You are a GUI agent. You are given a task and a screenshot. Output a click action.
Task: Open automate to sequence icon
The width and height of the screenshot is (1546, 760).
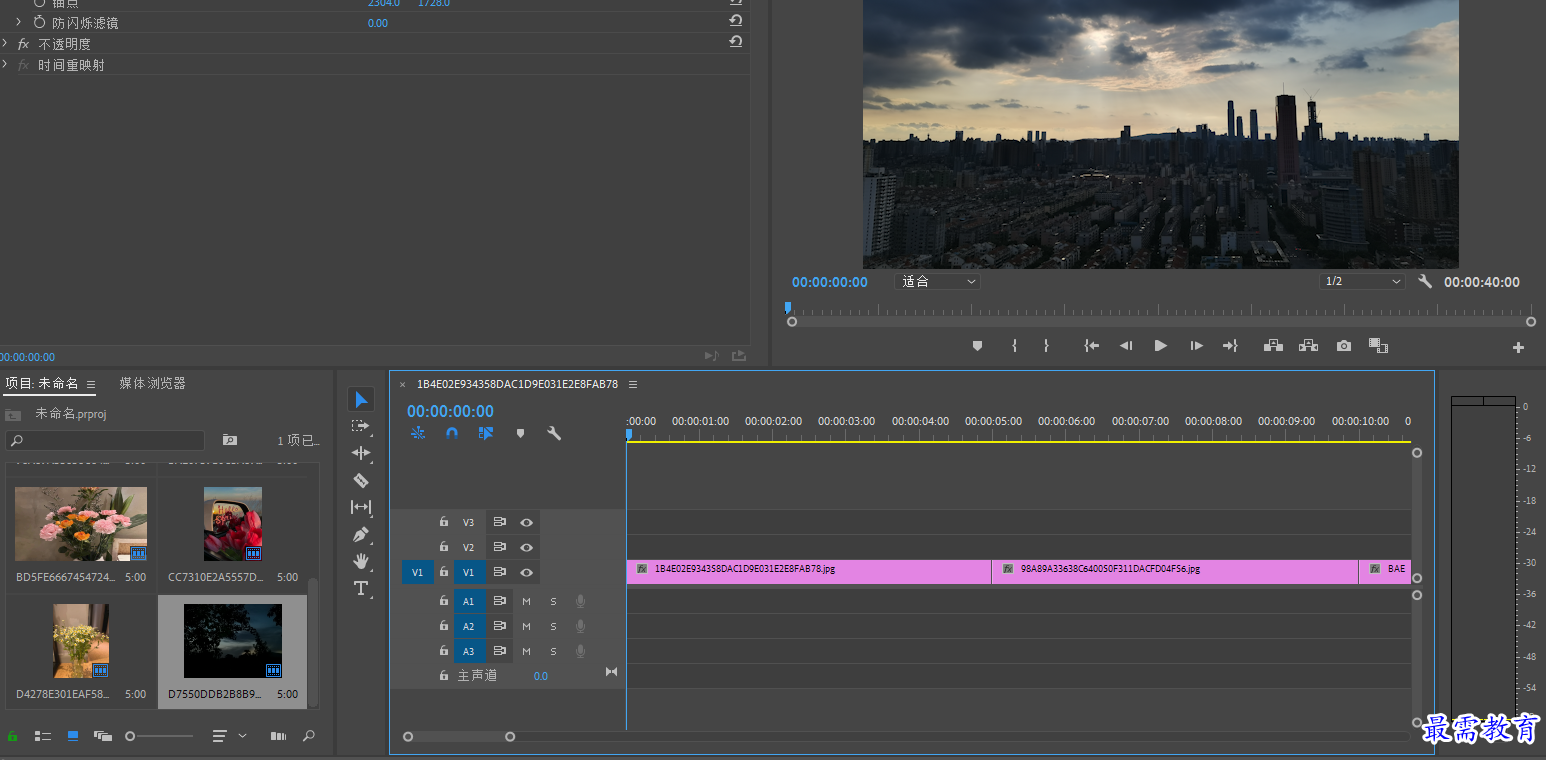pyautogui.click(x=279, y=736)
